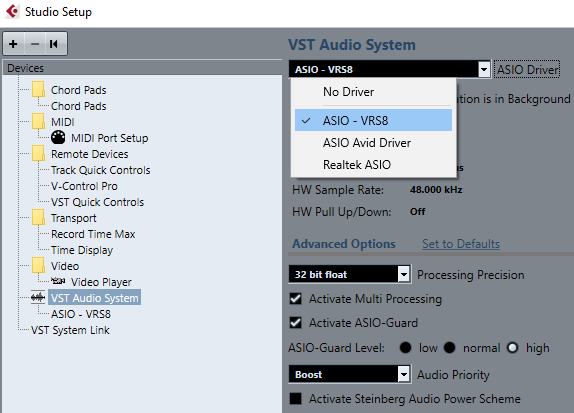Click the ASIO Driver label
Image resolution: width=574 pixels, height=413 pixels.
pyautogui.click(x=527, y=70)
